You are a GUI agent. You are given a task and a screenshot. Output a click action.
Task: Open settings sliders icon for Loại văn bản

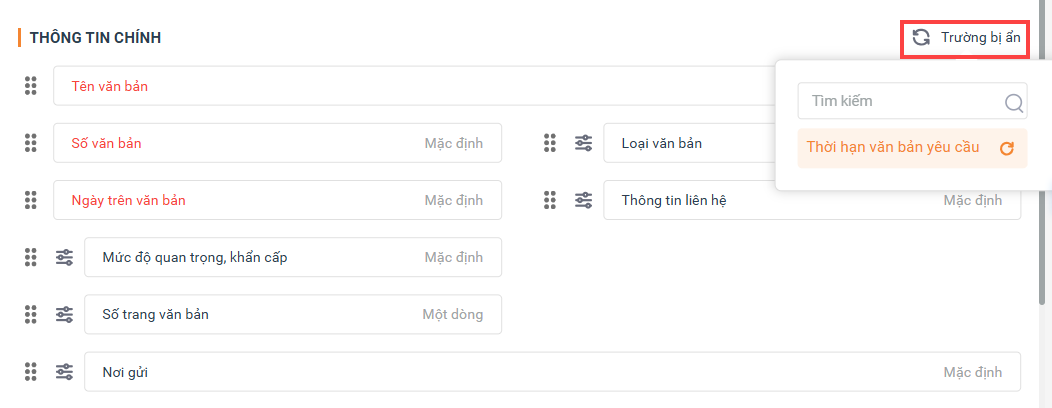pos(583,143)
